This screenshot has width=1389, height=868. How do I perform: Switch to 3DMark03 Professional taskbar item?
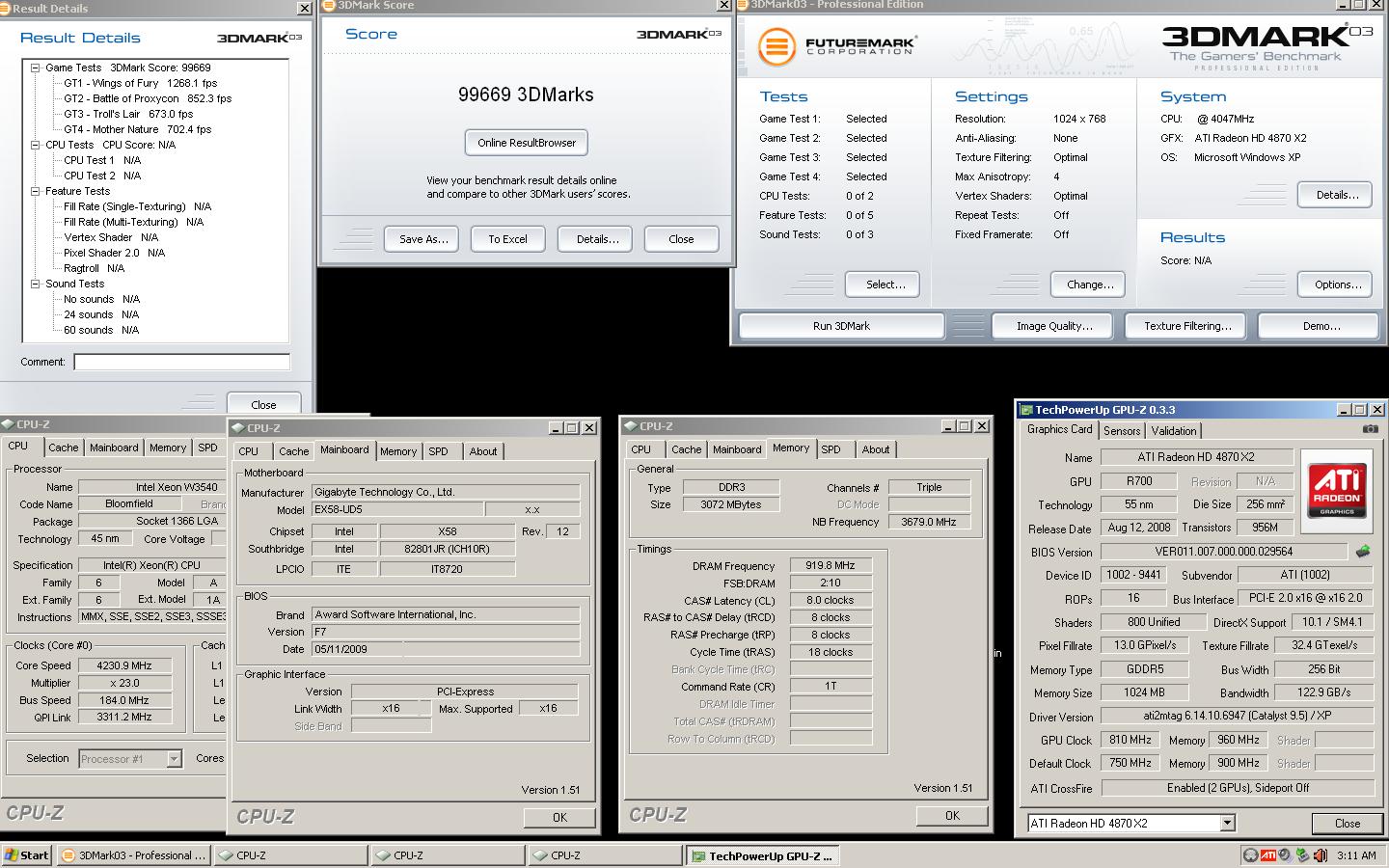tap(134, 854)
